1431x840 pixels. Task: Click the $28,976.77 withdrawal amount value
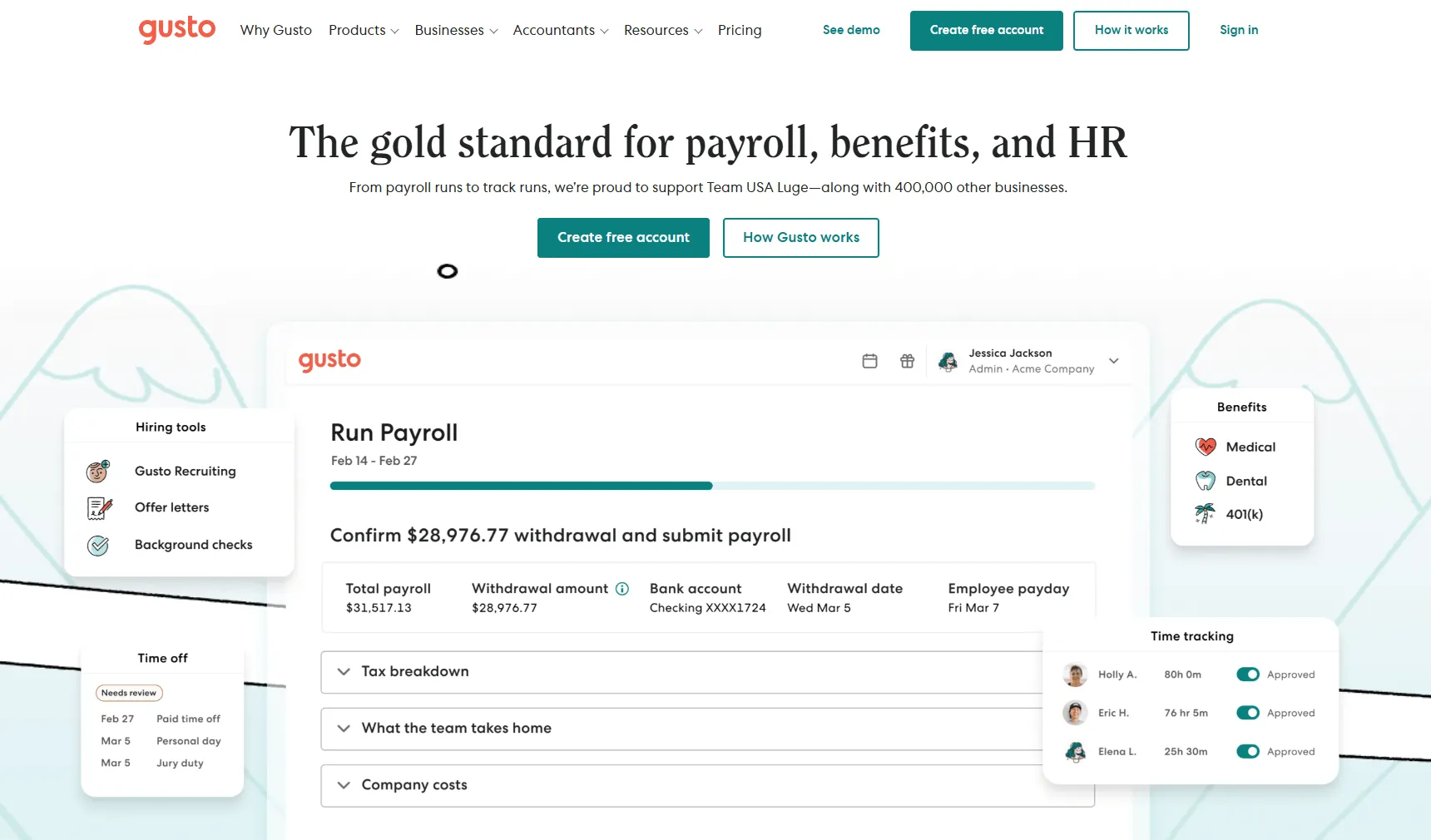504,608
